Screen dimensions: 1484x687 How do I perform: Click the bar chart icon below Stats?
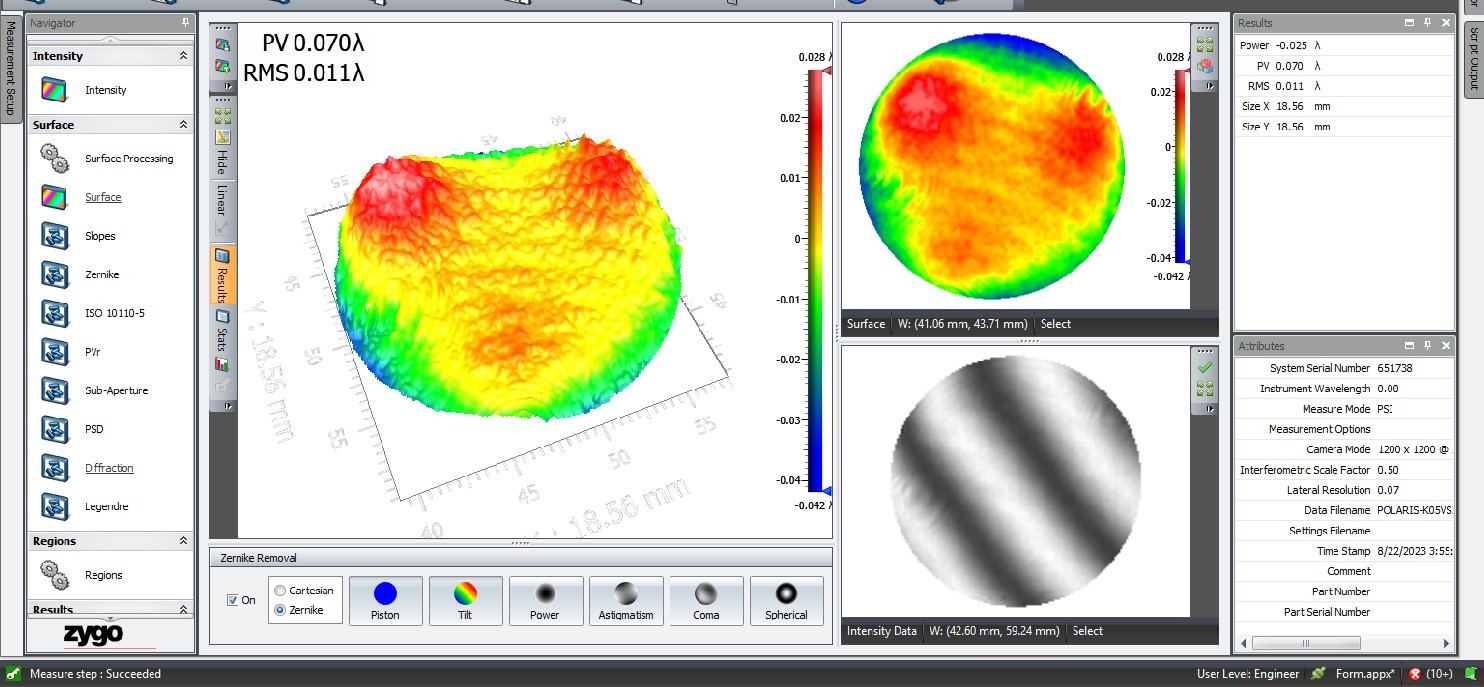coord(223,365)
